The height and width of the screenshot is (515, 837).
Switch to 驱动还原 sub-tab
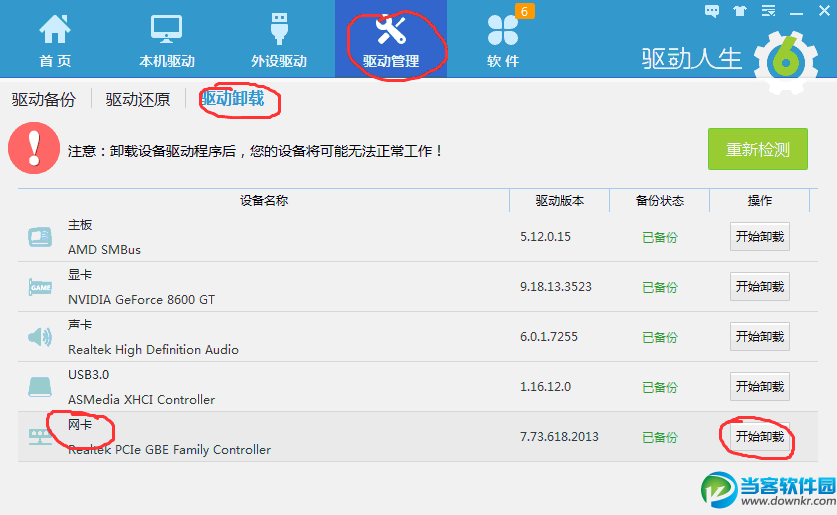tap(138, 100)
